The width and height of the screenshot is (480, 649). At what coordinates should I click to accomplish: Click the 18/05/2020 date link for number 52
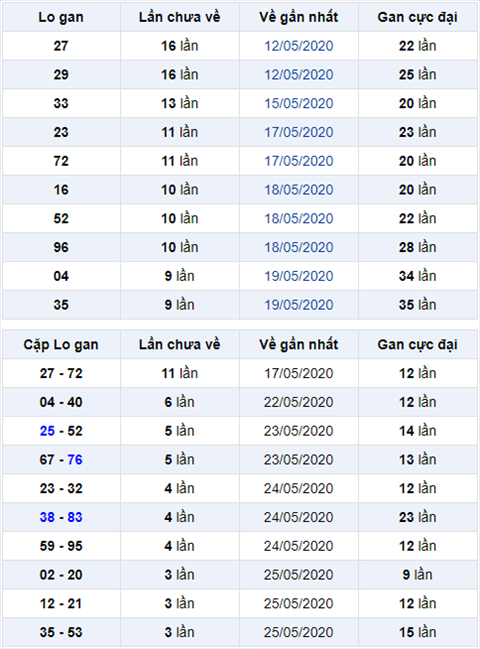[299, 219]
